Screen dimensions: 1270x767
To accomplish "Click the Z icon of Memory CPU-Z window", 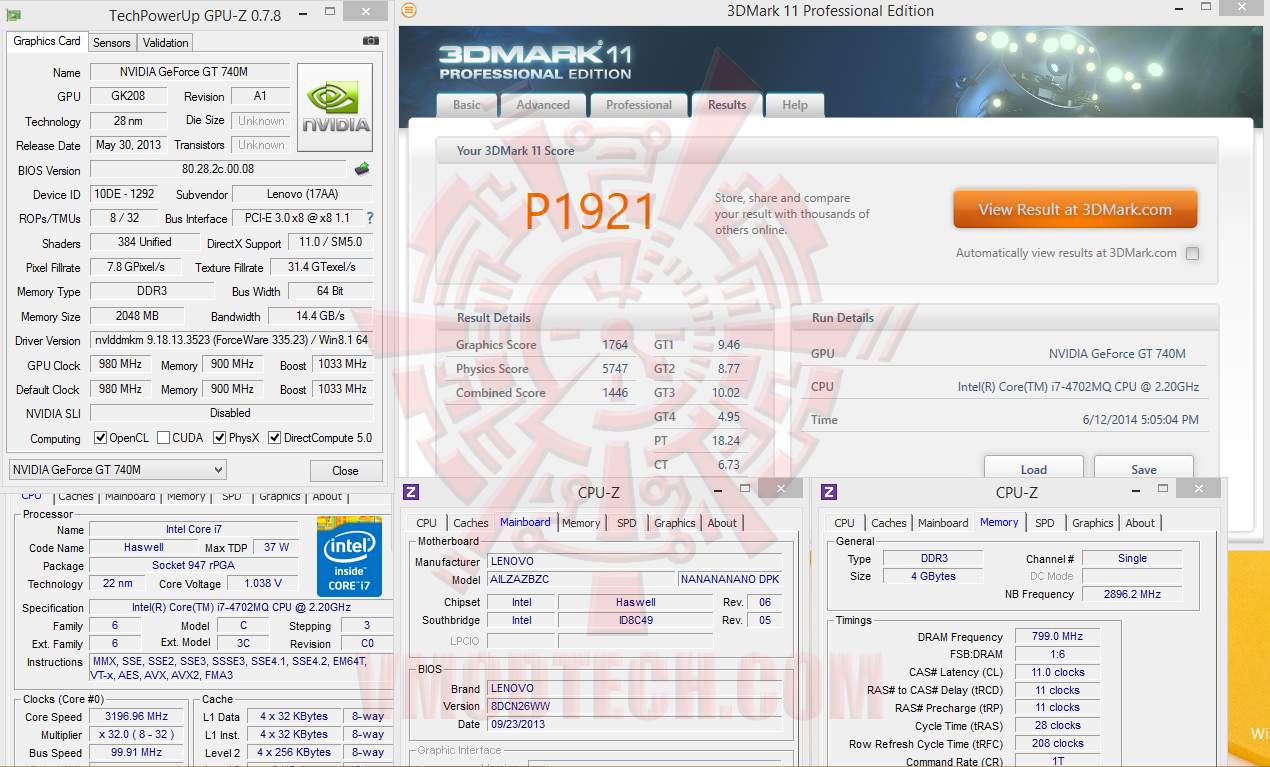I will tap(829, 492).
